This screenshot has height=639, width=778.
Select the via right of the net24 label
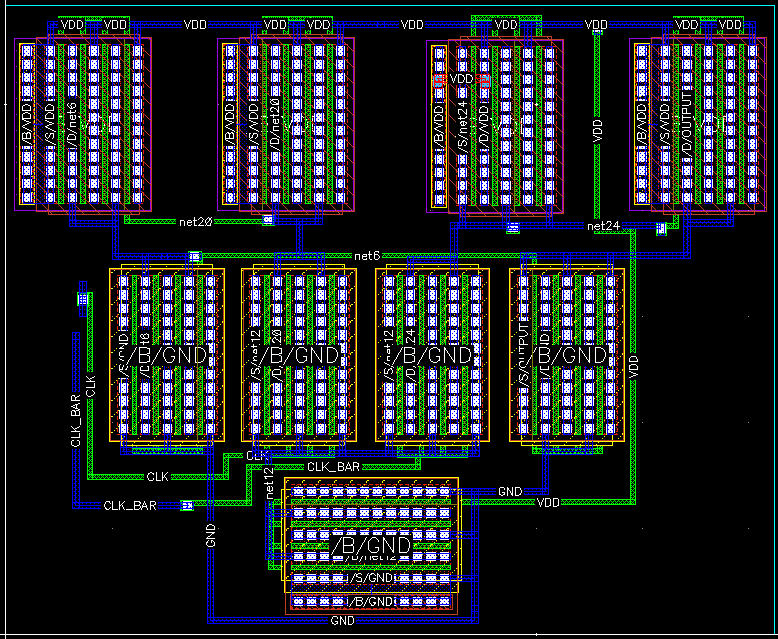(661, 229)
